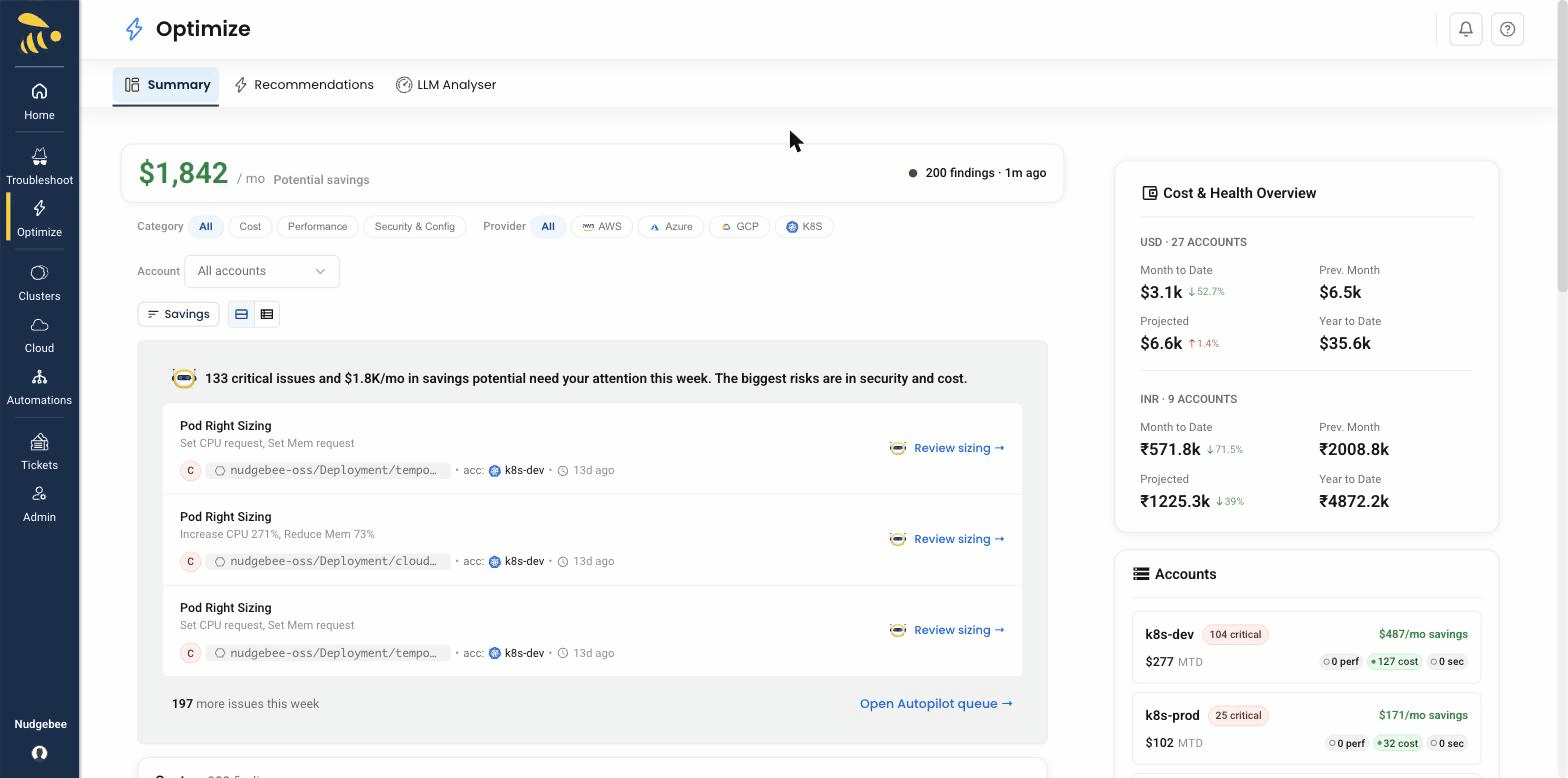Open notifications bell
Screen dimensions: 1568x778
1465,29
